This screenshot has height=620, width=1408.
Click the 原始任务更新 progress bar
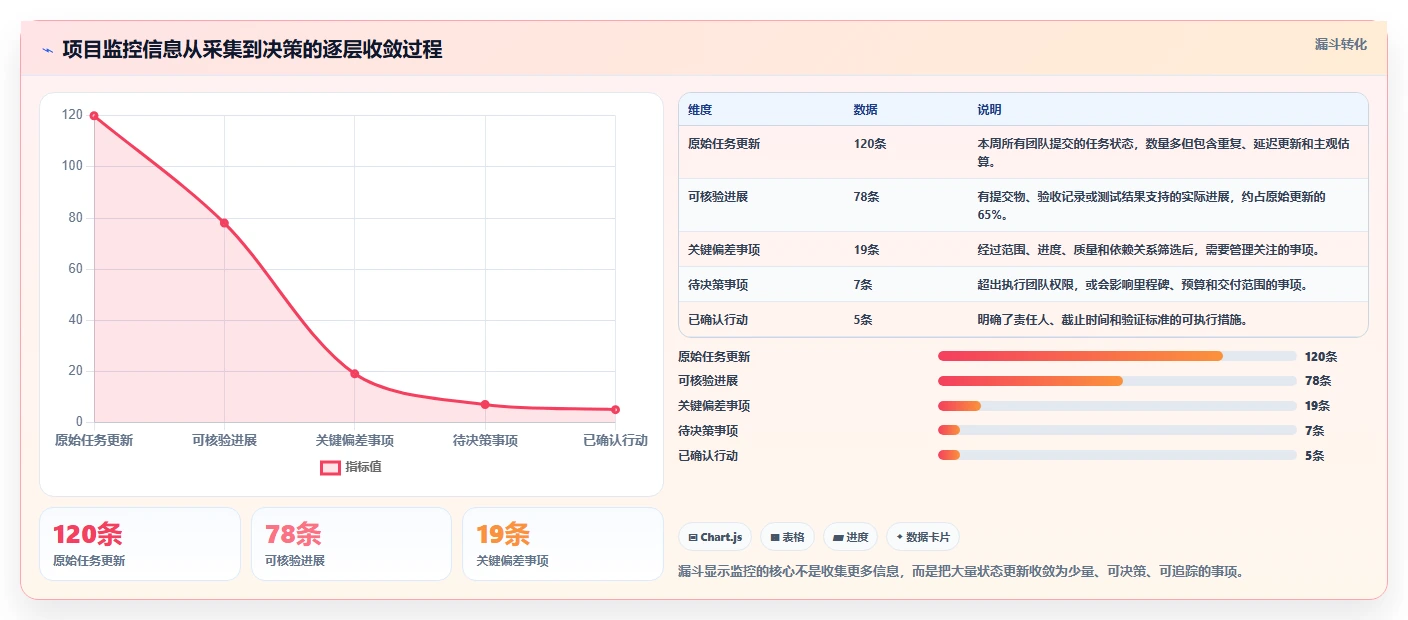pyautogui.click(x=1117, y=356)
